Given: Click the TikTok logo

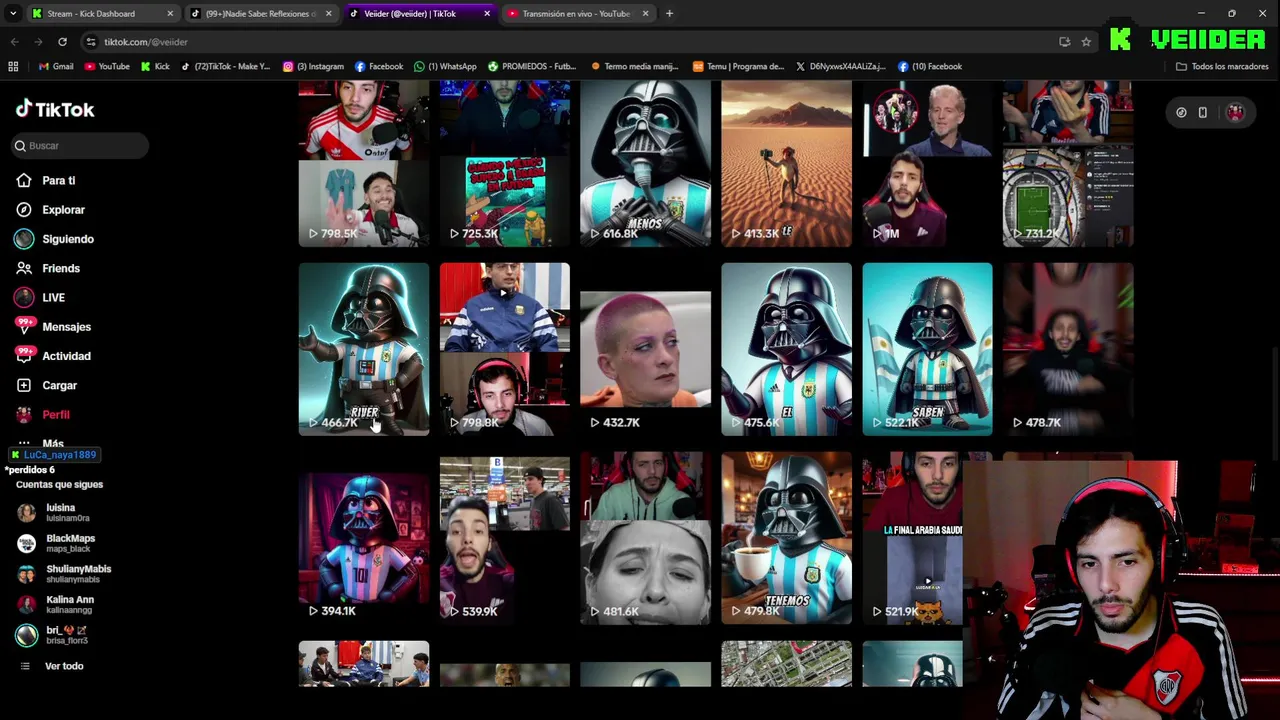Looking at the screenshot, I should point(55,110).
